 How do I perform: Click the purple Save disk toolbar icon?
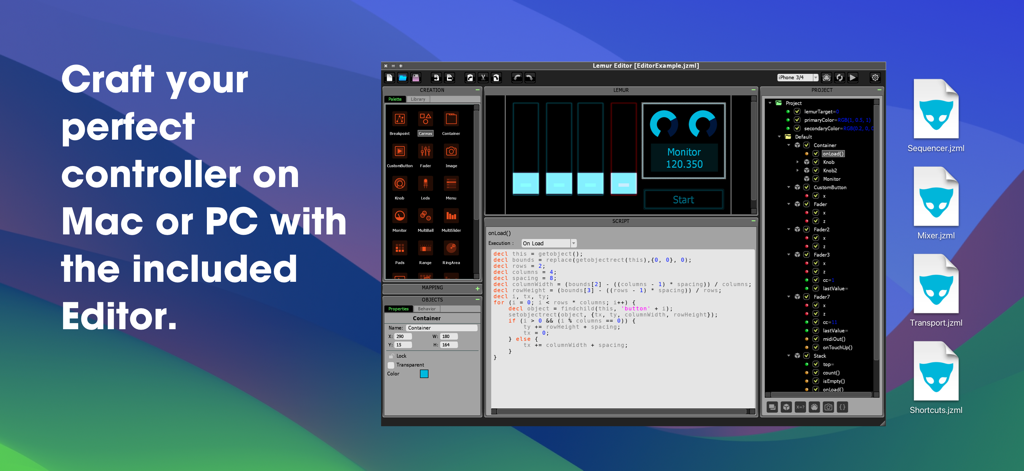coord(415,77)
